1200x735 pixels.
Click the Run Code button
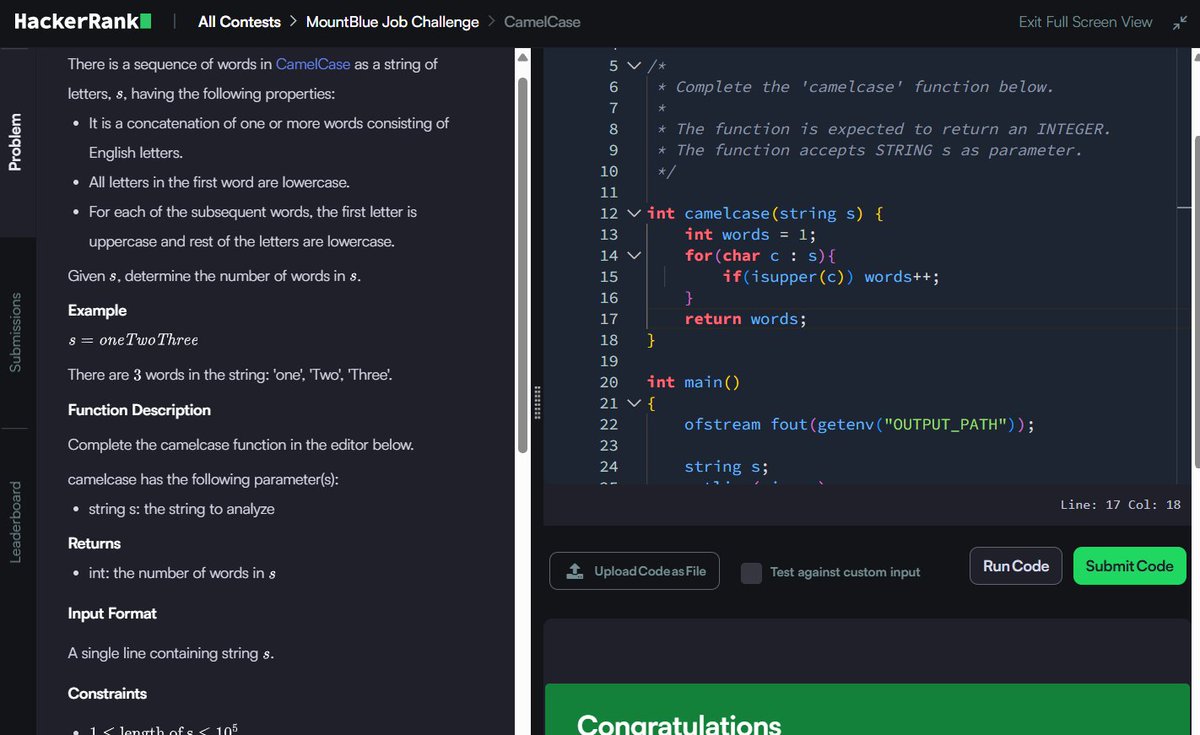click(x=1016, y=566)
